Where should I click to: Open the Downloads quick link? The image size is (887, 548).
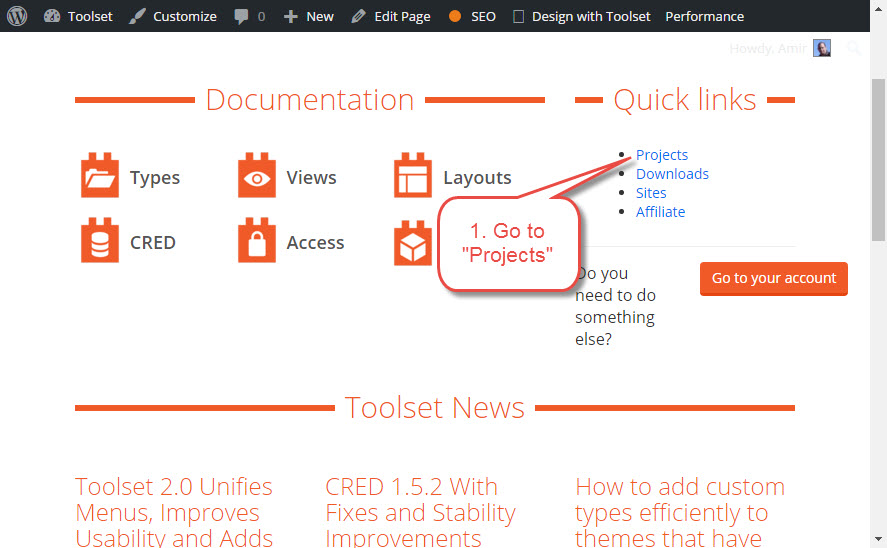(672, 174)
